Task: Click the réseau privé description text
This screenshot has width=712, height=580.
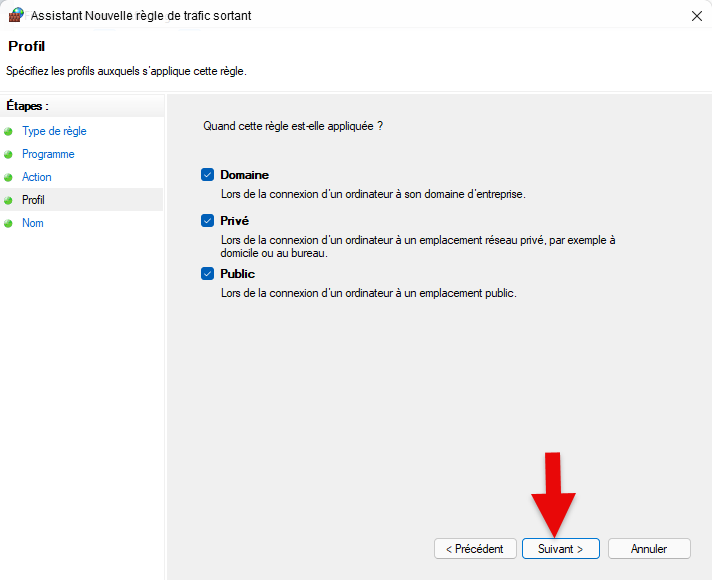Action: click(418, 247)
